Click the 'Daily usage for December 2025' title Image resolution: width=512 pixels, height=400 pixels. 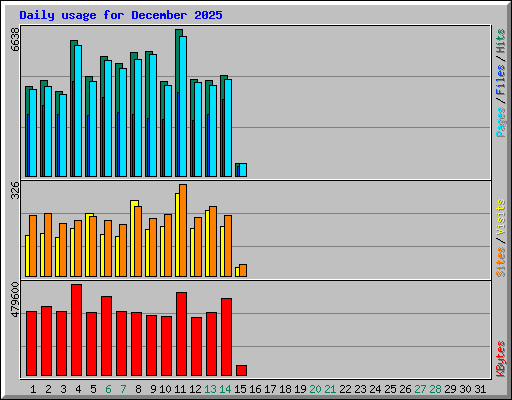tap(121, 15)
